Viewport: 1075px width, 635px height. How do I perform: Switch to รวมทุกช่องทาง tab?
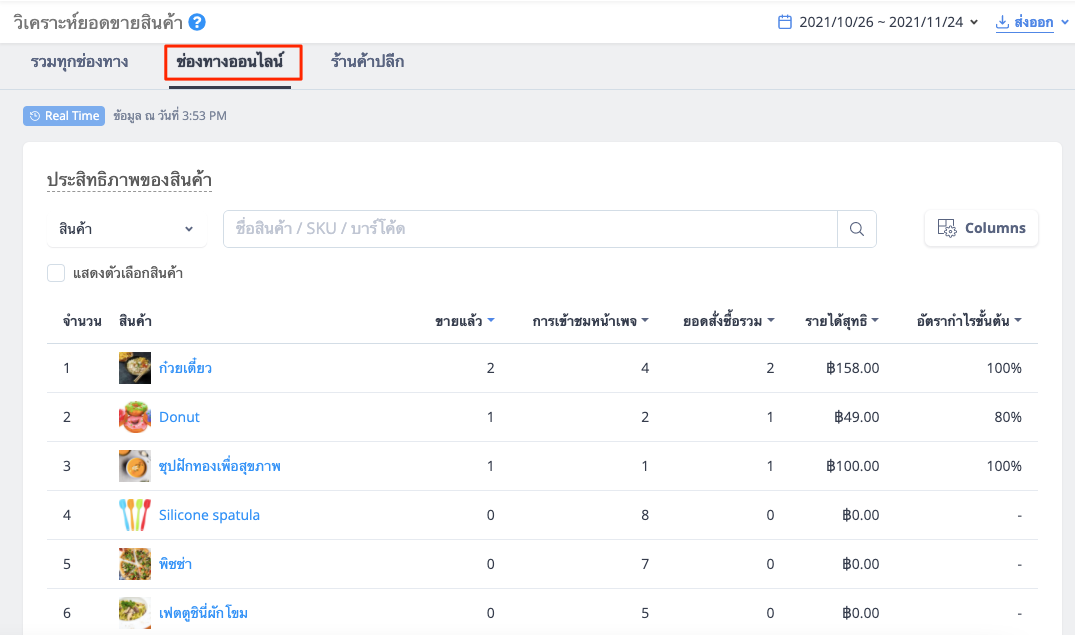pos(80,62)
